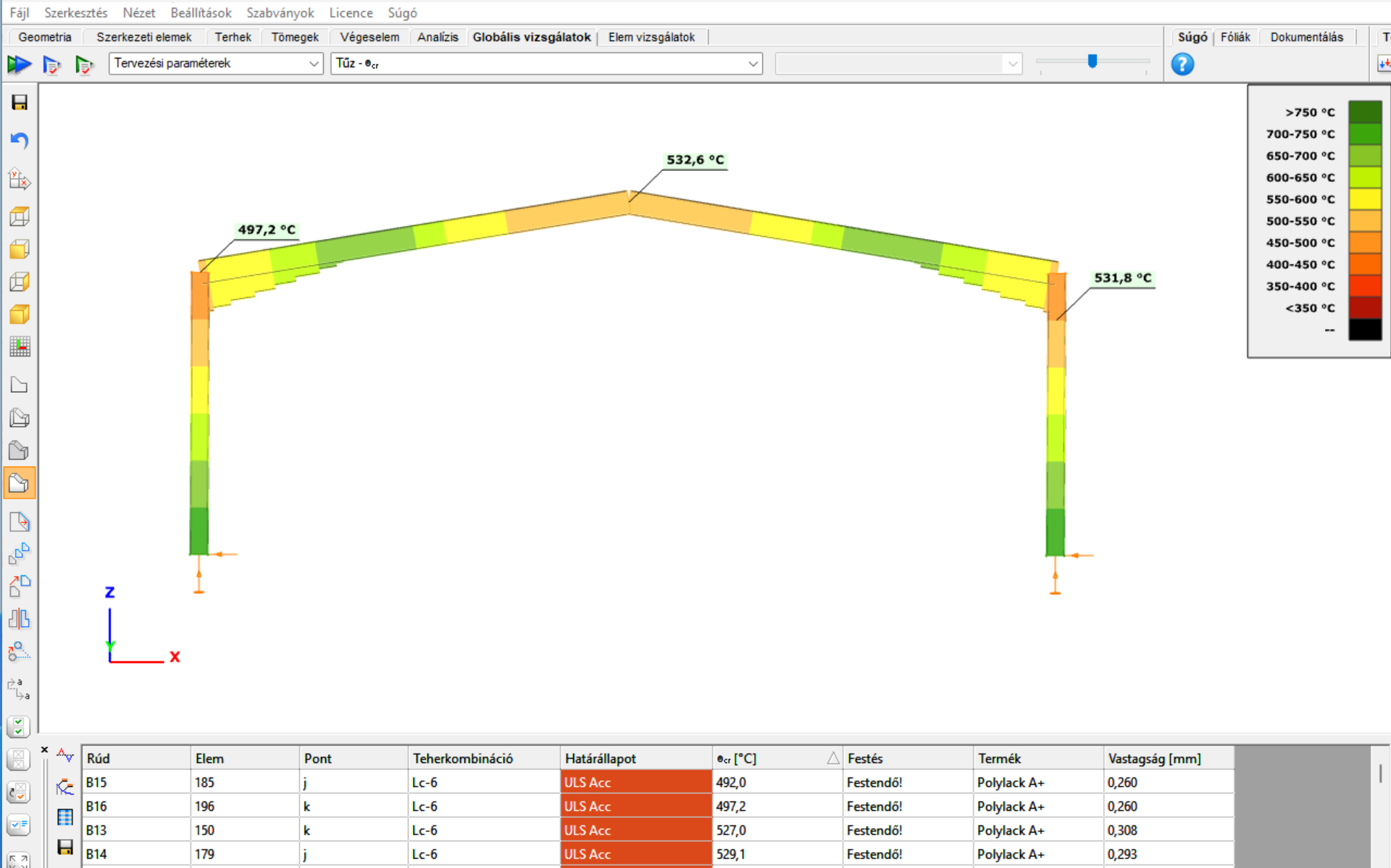
Task: Toggle the green checkmarks list icon
Action: [19, 726]
